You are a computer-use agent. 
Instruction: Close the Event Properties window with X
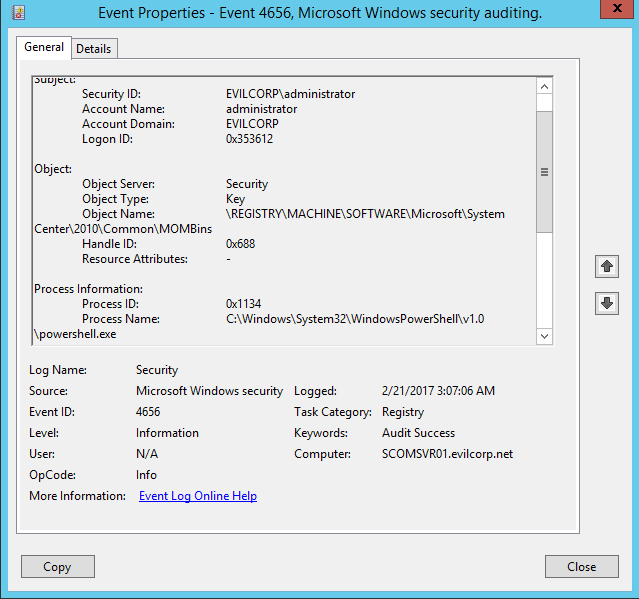click(x=610, y=12)
